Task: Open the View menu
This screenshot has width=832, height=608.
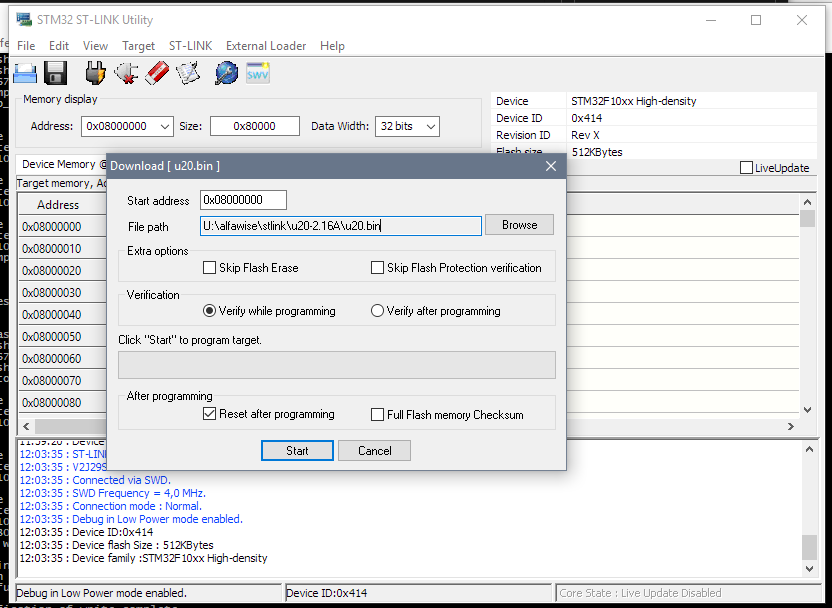Action: pyautogui.click(x=96, y=46)
